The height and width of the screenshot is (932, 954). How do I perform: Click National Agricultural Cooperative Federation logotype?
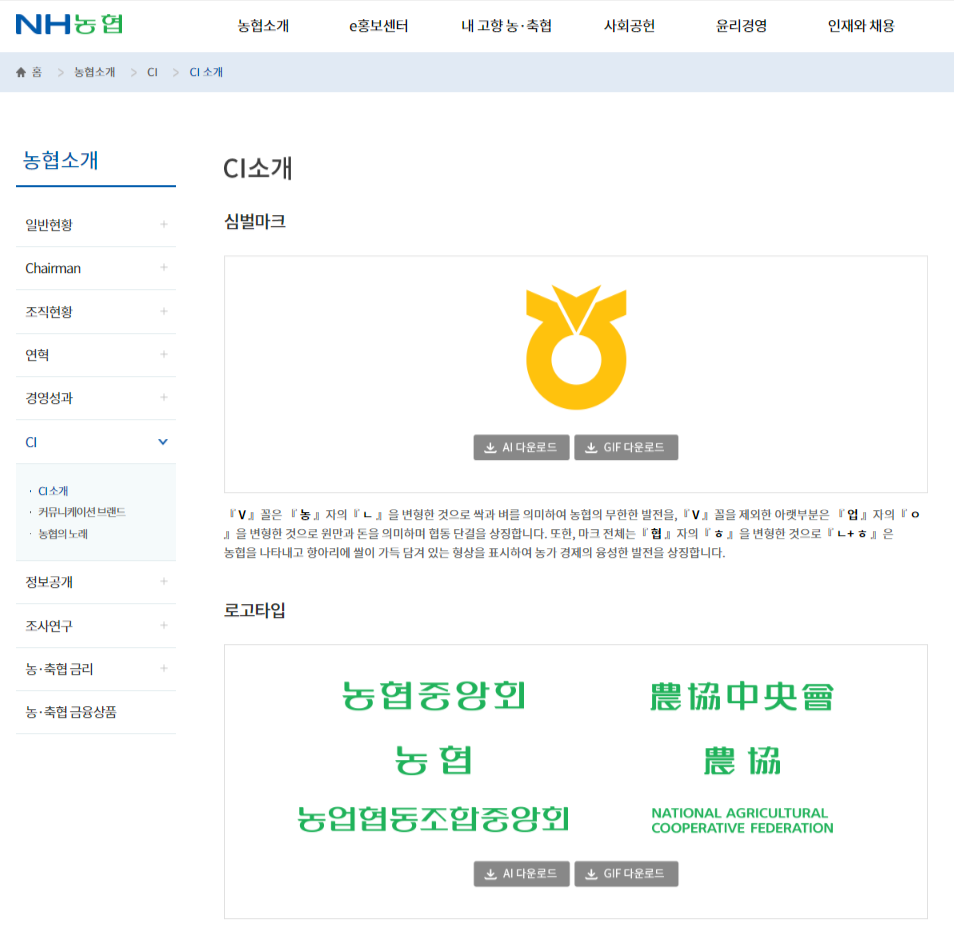pyautogui.click(x=742, y=821)
